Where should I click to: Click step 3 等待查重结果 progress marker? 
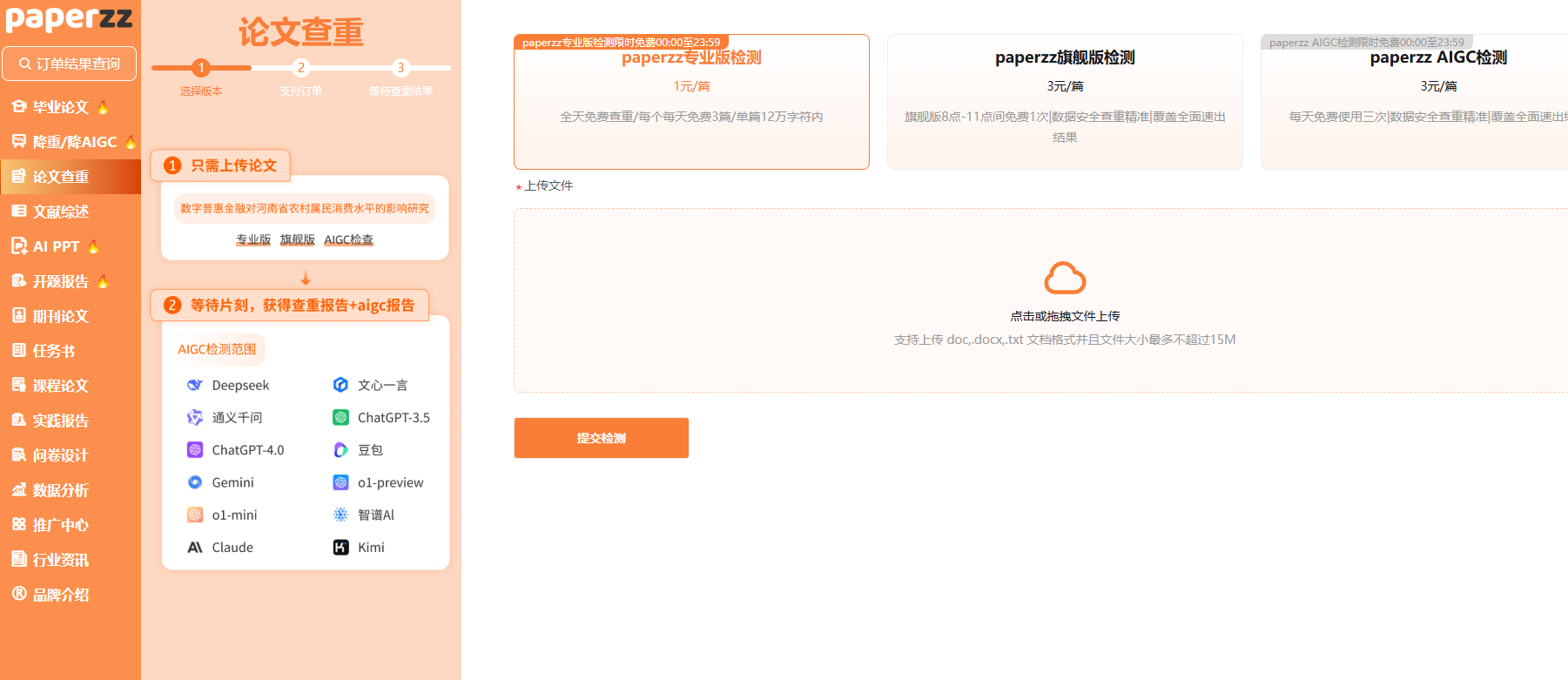pos(400,68)
